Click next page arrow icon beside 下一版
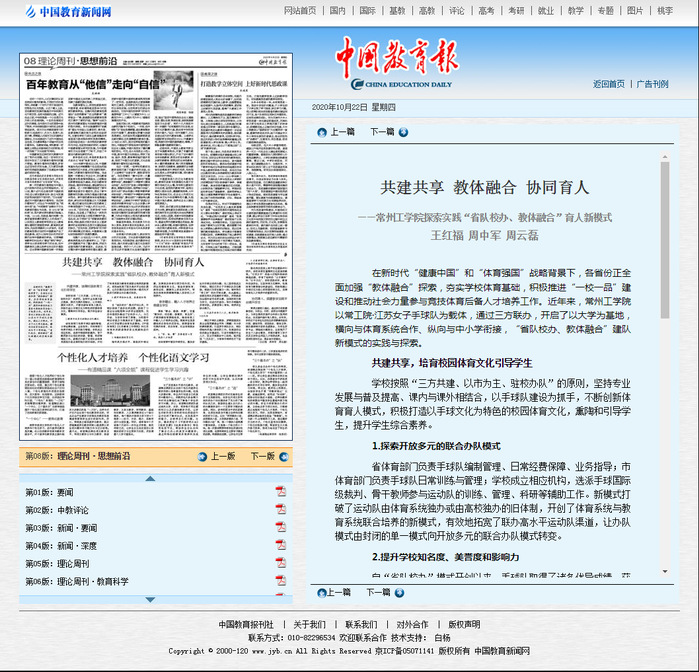The width and height of the screenshot is (699, 672). pyautogui.click(x=284, y=456)
